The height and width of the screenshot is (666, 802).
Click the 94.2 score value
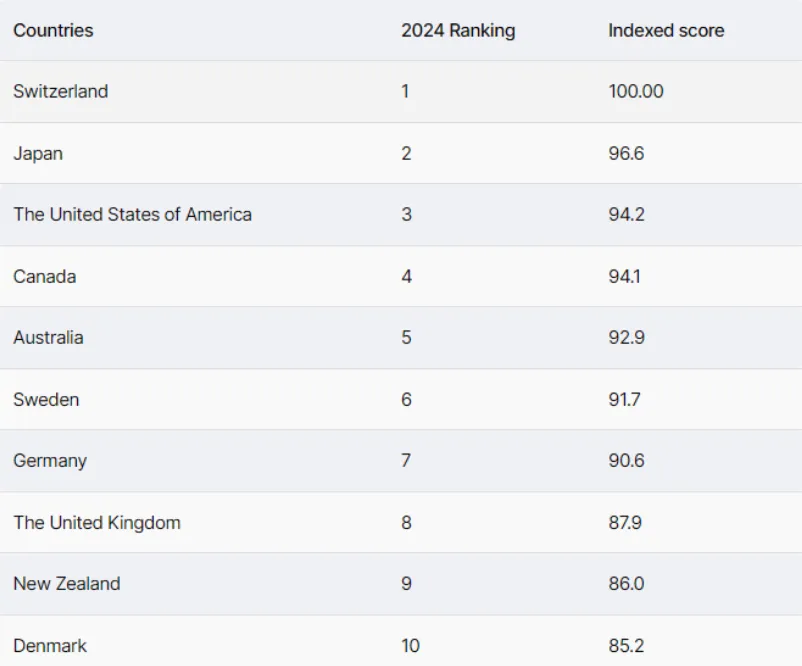point(626,214)
